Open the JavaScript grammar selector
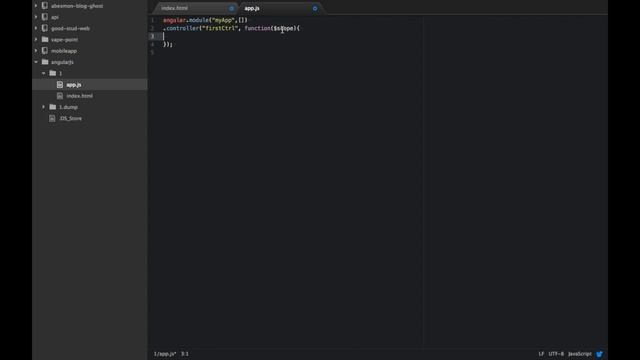The height and width of the screenshot is (360, 640). click(x=580, y=354)
